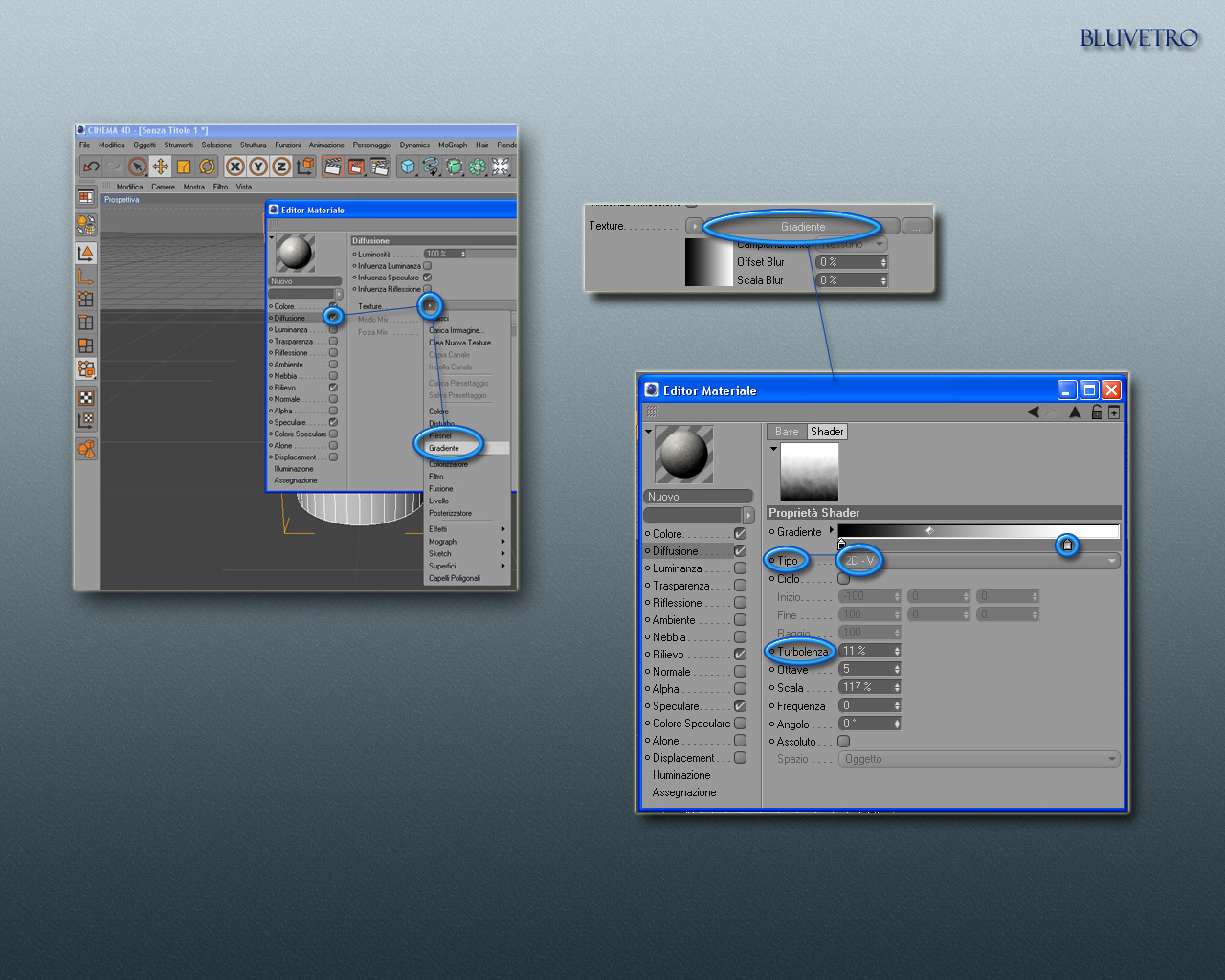Screen dimensions: 1225x980
Task: Activate the Scale tool in the toolbar
Action: tap(184, 167)
